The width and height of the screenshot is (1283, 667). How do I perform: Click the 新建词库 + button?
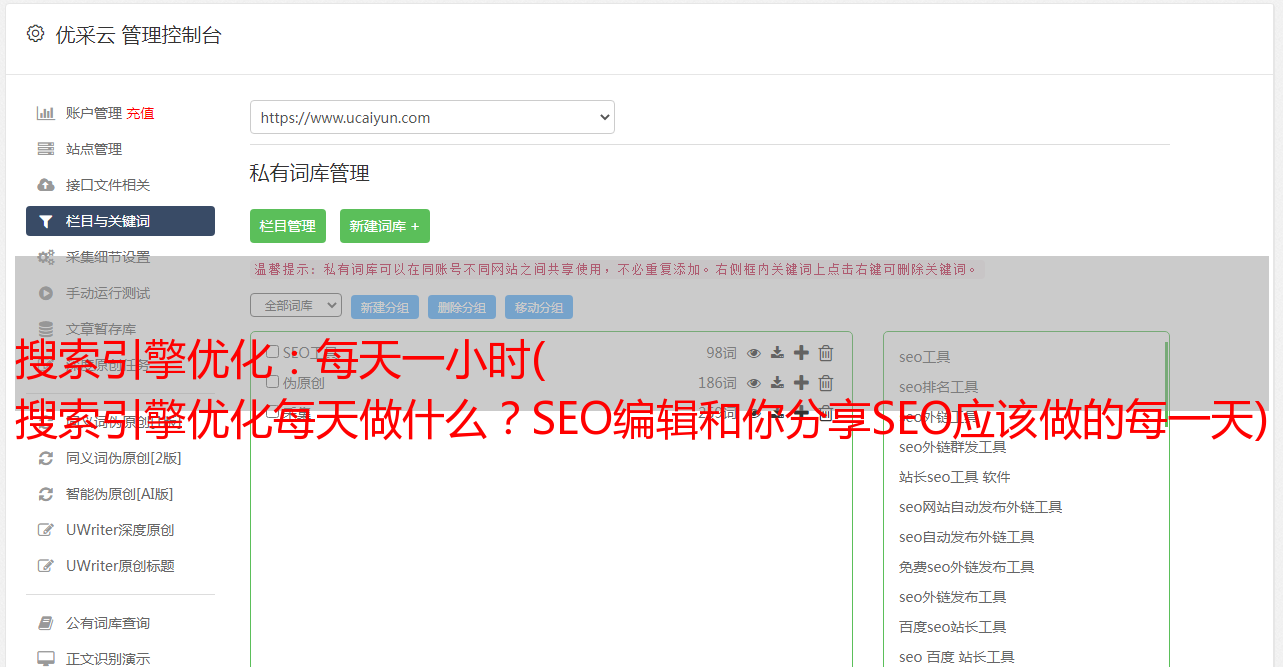click(384, 226)
